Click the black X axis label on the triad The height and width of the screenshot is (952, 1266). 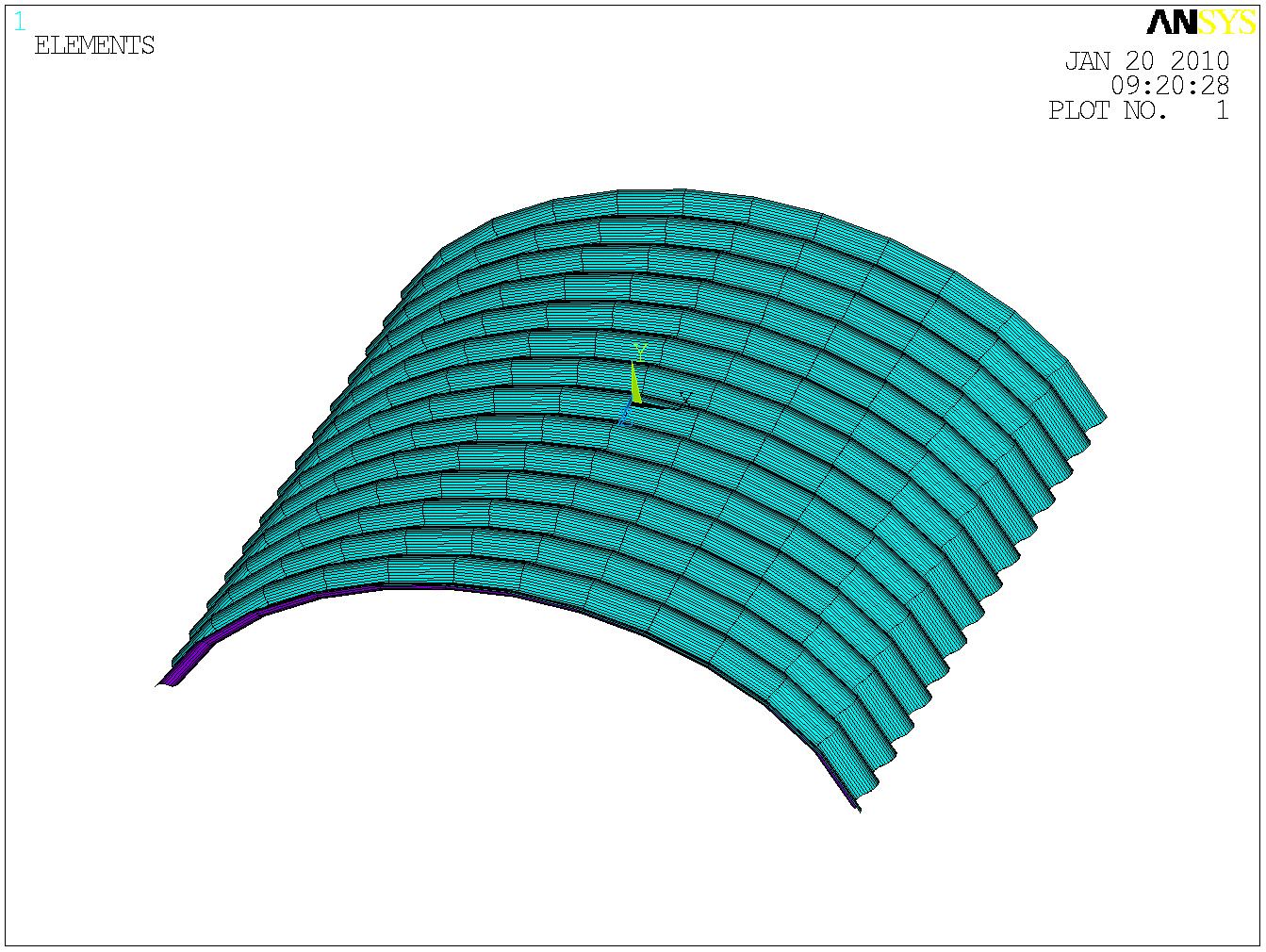(x=685, y=402)
